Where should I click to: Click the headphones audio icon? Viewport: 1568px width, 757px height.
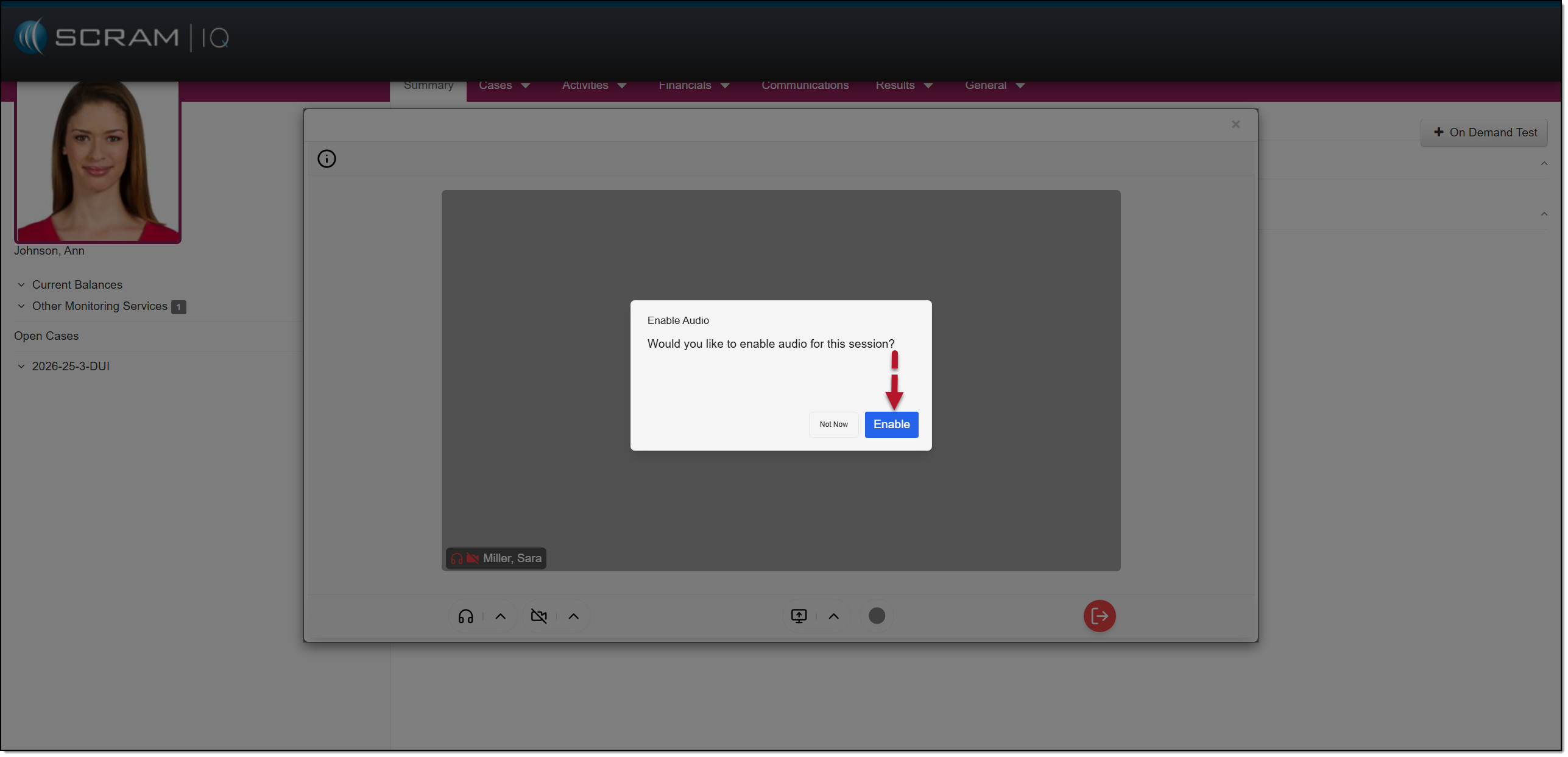click(x=465, y=616)
